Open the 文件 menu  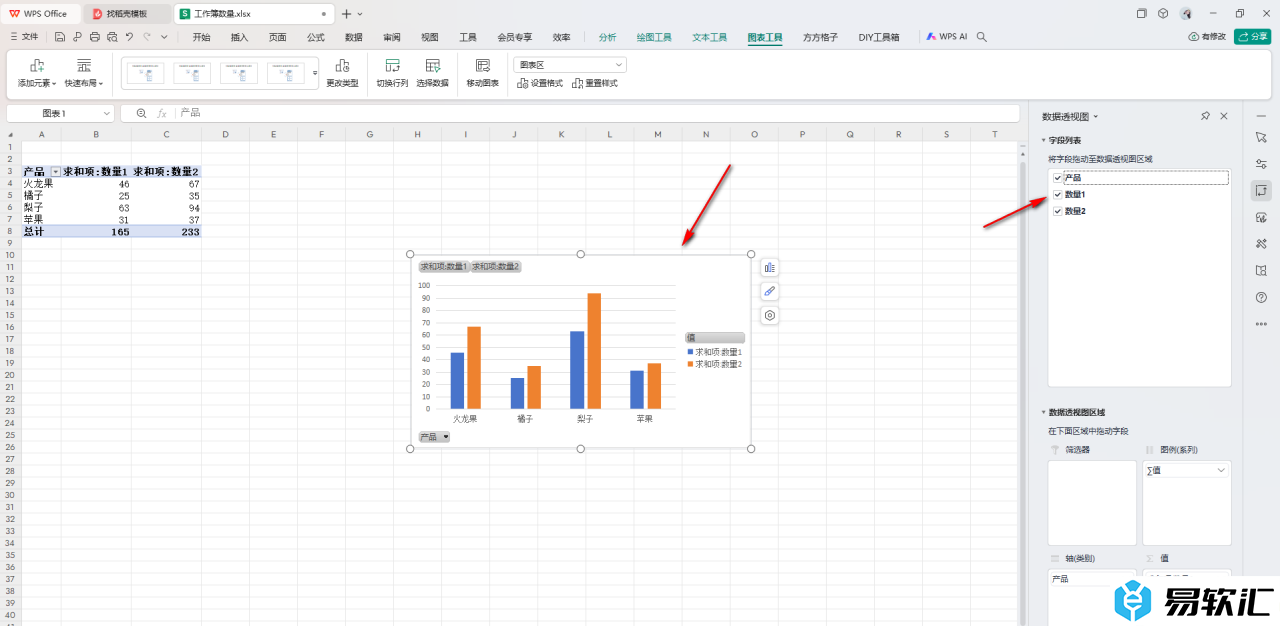24,37
